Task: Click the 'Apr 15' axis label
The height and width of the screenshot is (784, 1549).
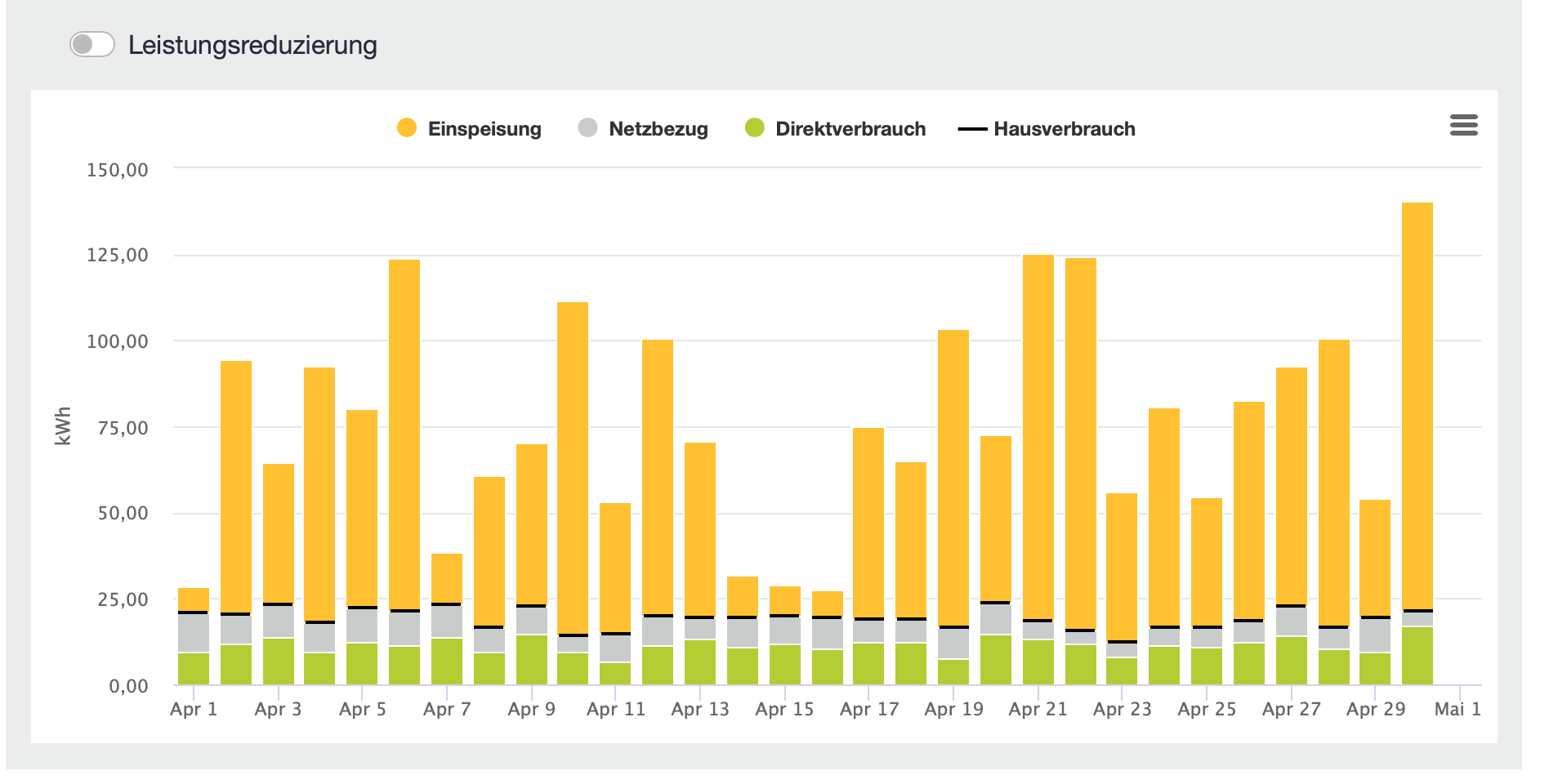Action: click(785, 709)
